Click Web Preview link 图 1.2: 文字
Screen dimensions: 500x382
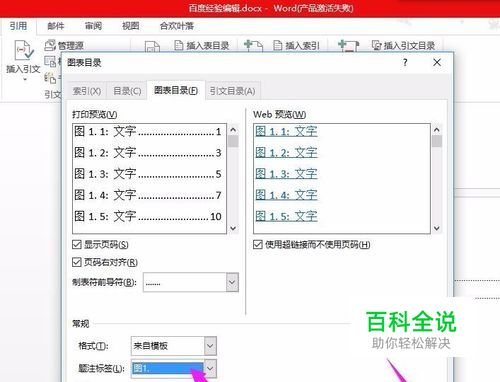286,153
